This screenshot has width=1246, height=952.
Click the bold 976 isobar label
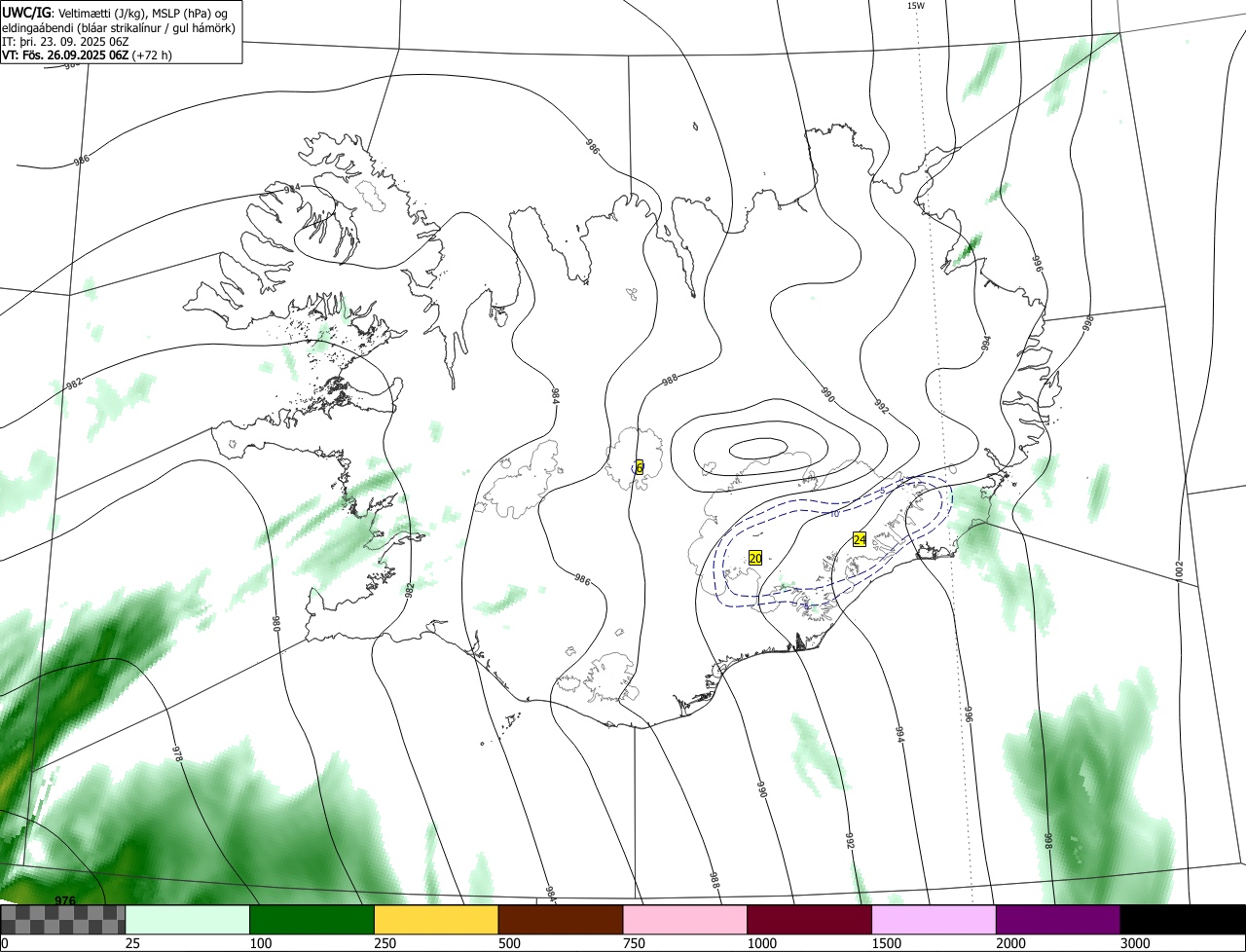[x=65, y=901]
